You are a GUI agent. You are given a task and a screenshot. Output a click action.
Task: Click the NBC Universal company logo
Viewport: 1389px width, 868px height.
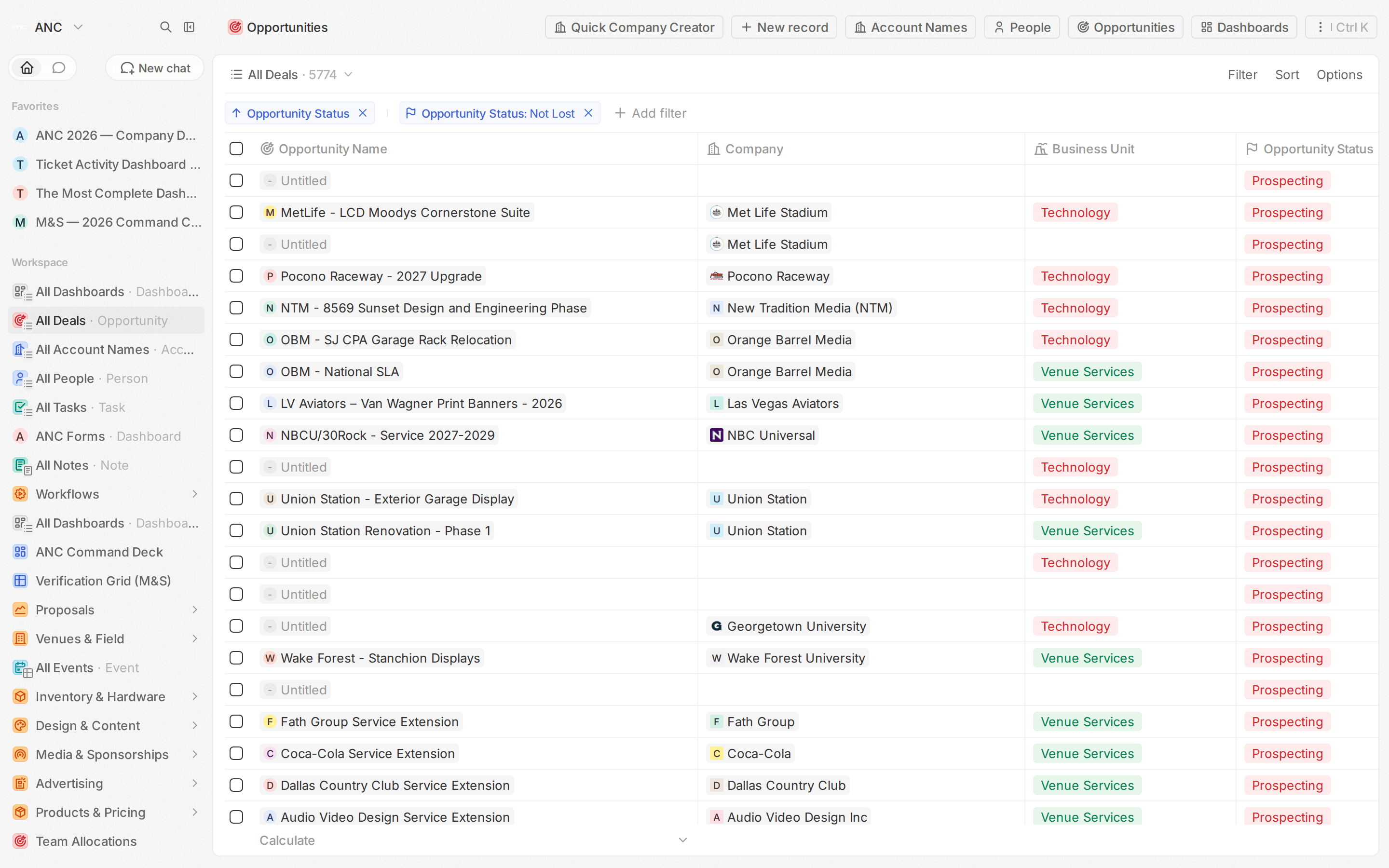[716, 435]
